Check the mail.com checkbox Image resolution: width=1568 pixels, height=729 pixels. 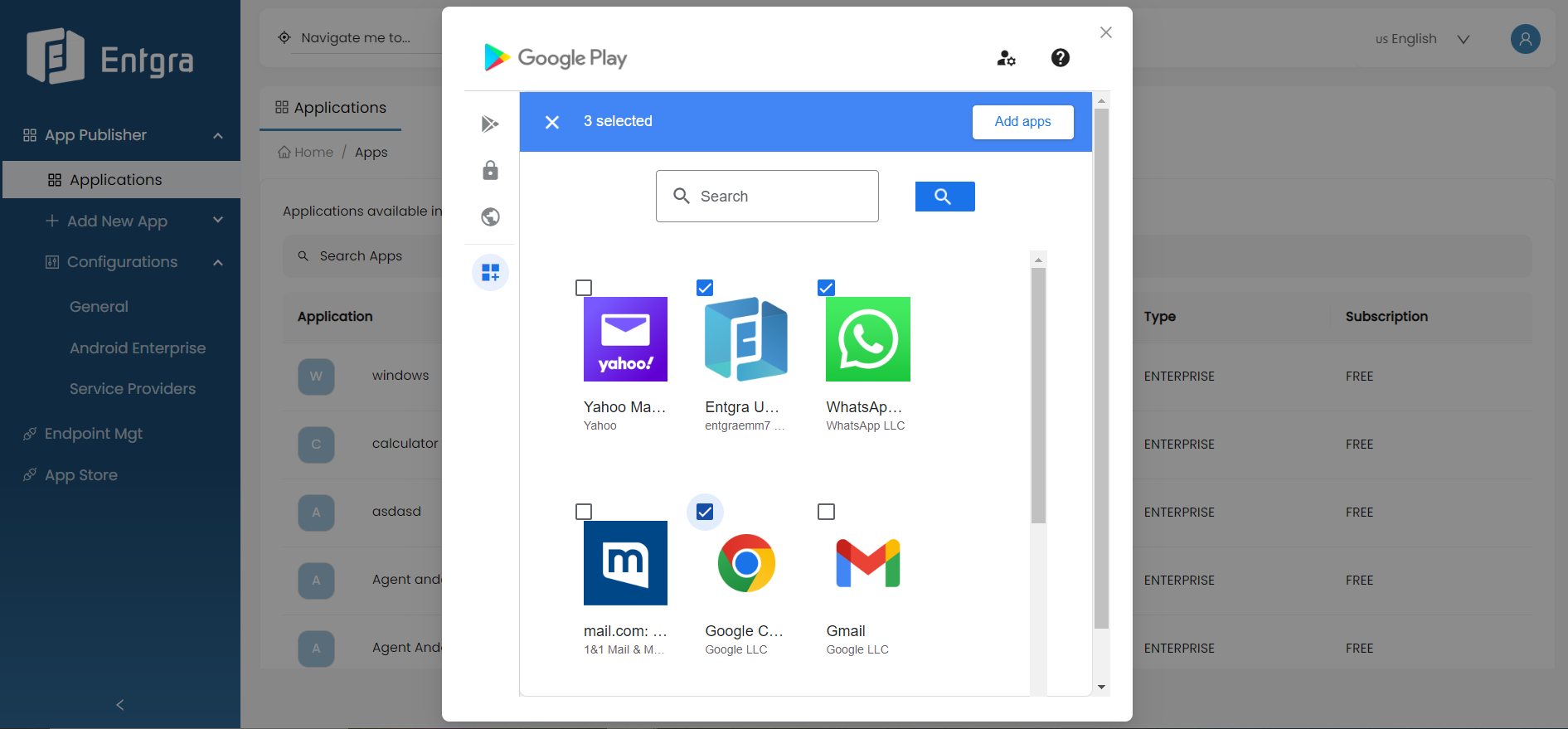[584, 512]
